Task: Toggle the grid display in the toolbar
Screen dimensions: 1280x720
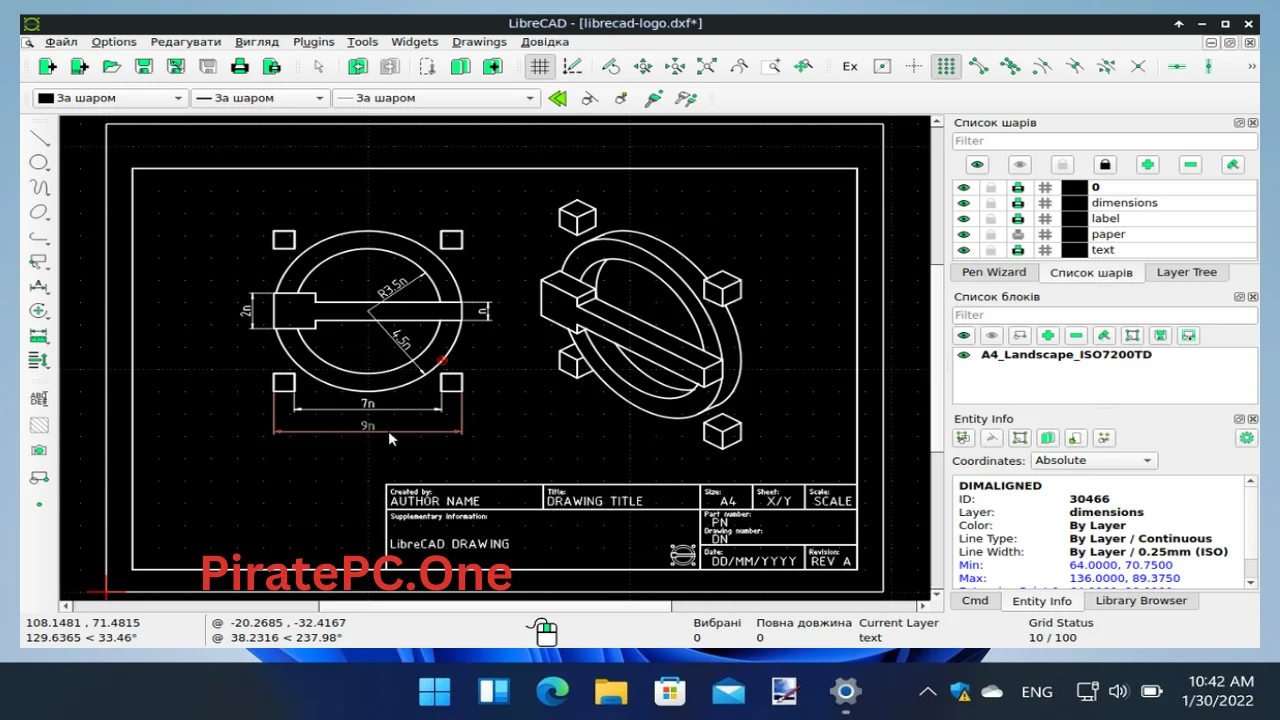Action: coord(539,66)
